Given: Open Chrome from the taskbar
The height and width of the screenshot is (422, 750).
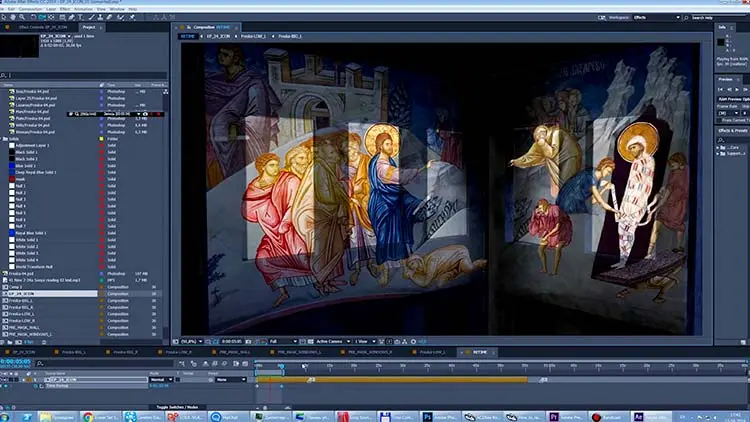Looking at the screenshot, I should (99, 417).
